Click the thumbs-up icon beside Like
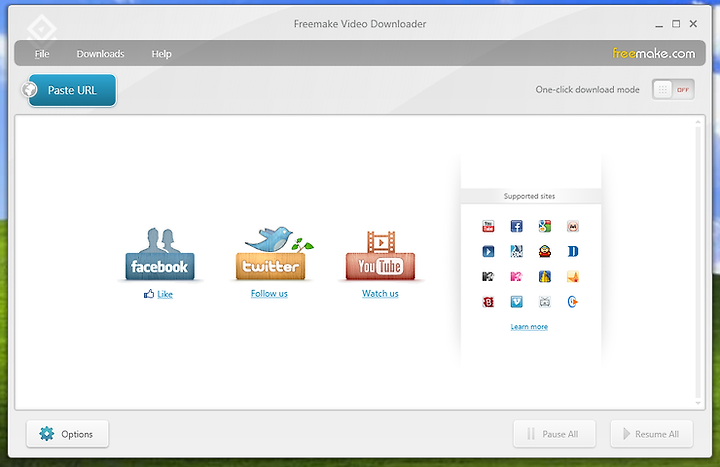Screen dimensions: 720x467 pyautogui.click(x=149, y=293)
